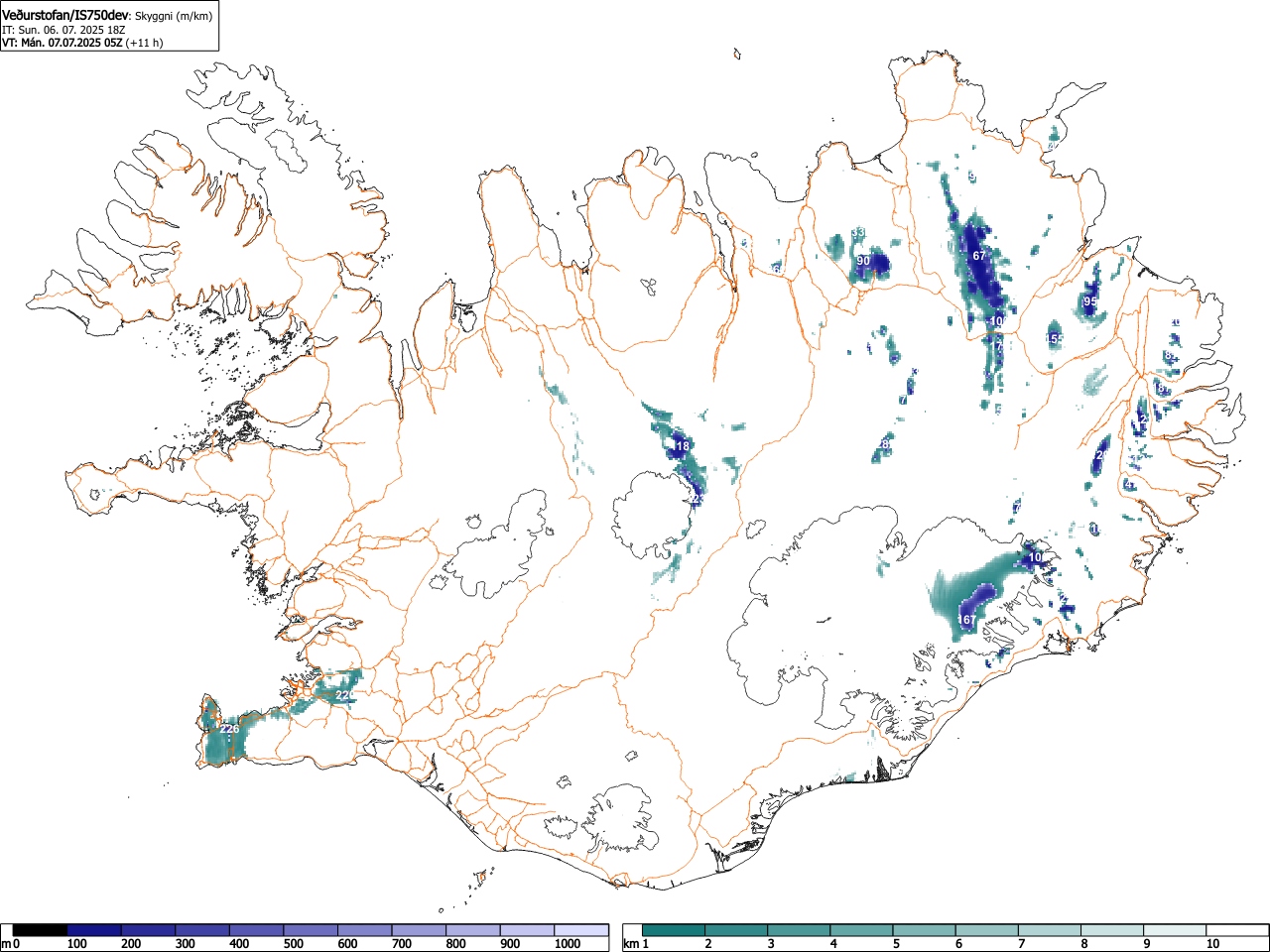Click the '226' value on the southwest peninsula
This screenshot has width=1270, height=952.
(229, 729)
